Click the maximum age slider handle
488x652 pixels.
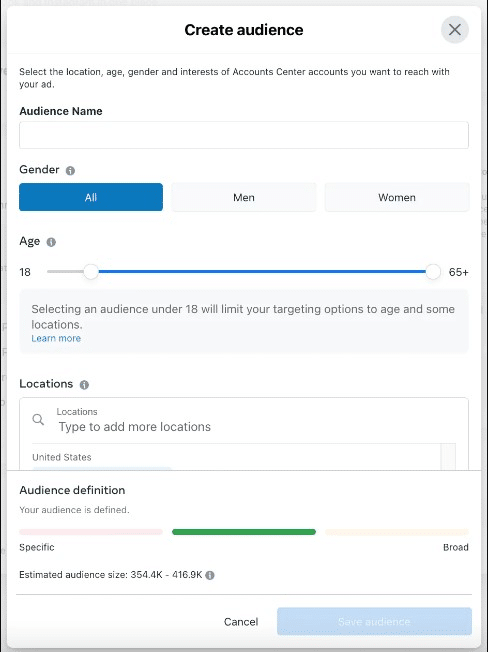point(433,272)
